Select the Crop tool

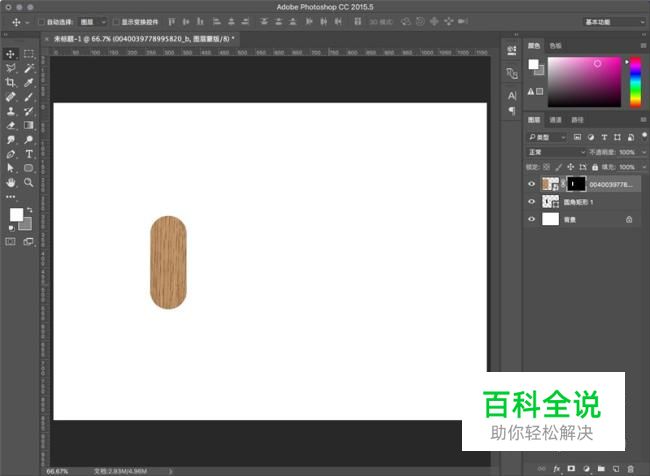tap(10, 83)
